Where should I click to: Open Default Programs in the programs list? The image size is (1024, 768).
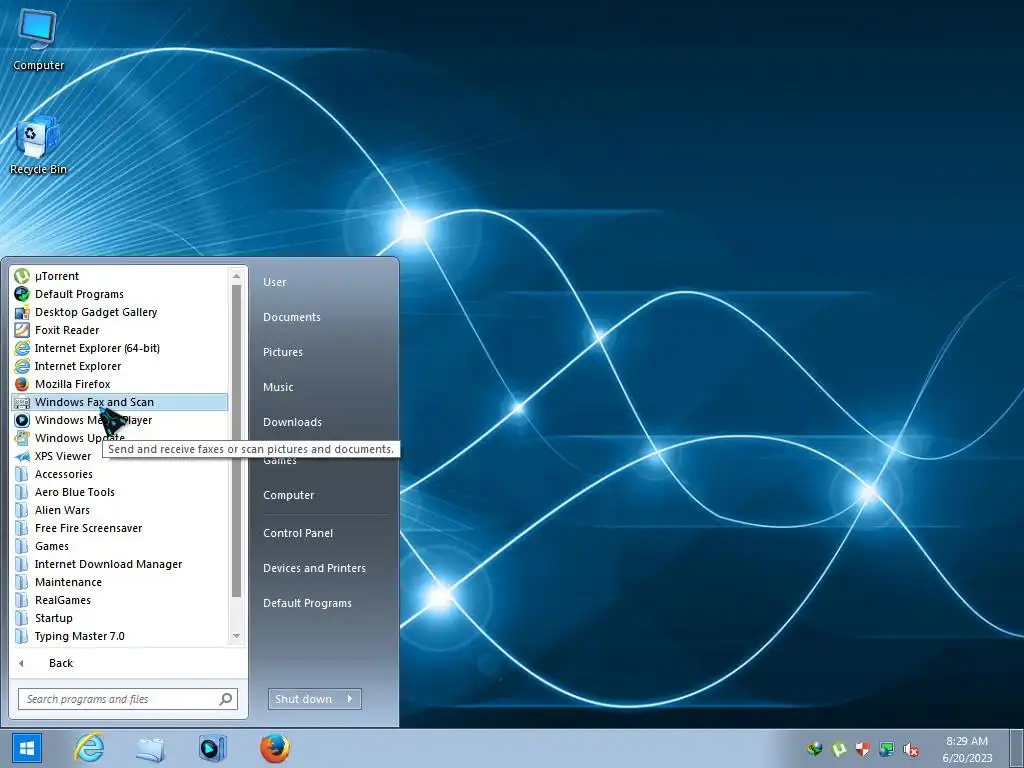pyautogui.click(x=120, y=294)
